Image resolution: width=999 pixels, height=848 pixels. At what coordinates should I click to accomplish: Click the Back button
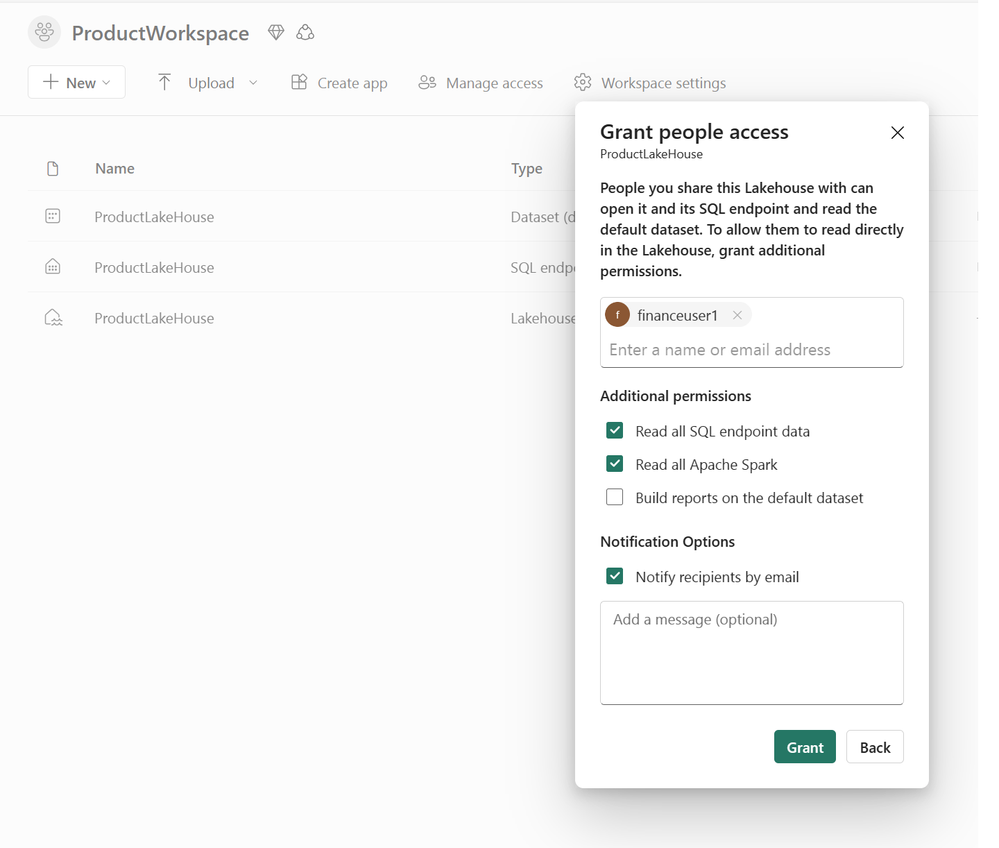(x=875, y=747)
